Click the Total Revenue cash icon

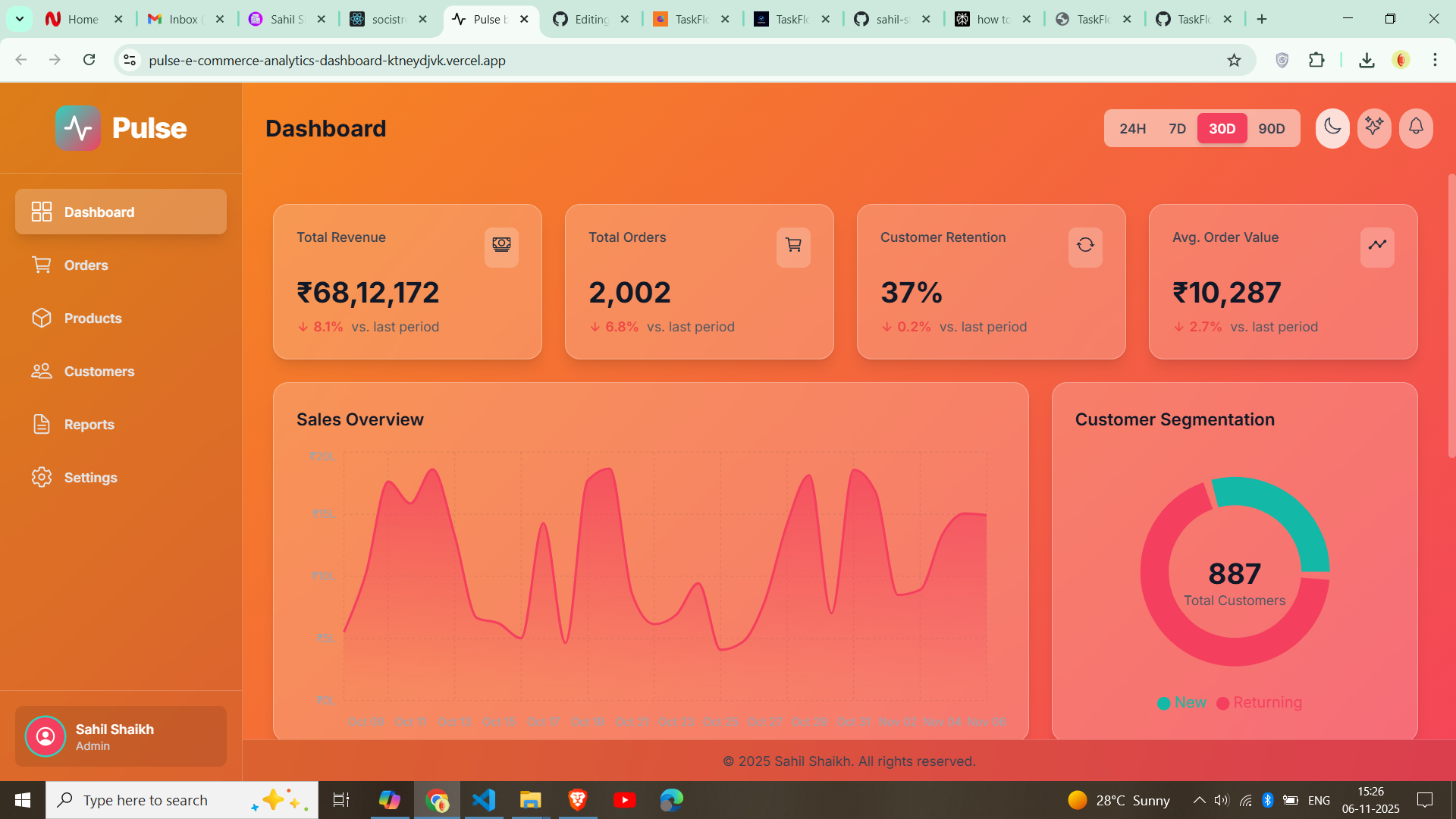tap(501, 246)
